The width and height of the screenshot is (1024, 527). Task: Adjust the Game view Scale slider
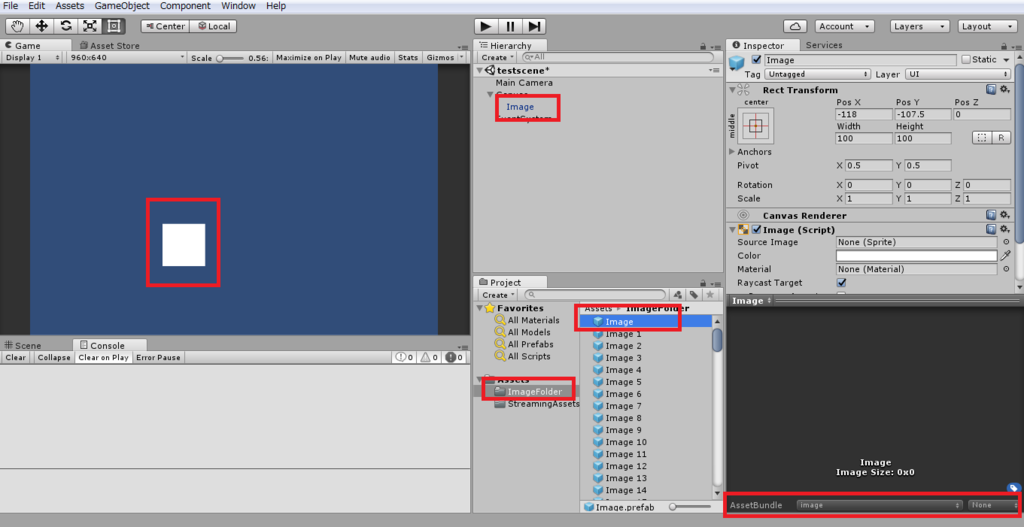coord(229,58)
